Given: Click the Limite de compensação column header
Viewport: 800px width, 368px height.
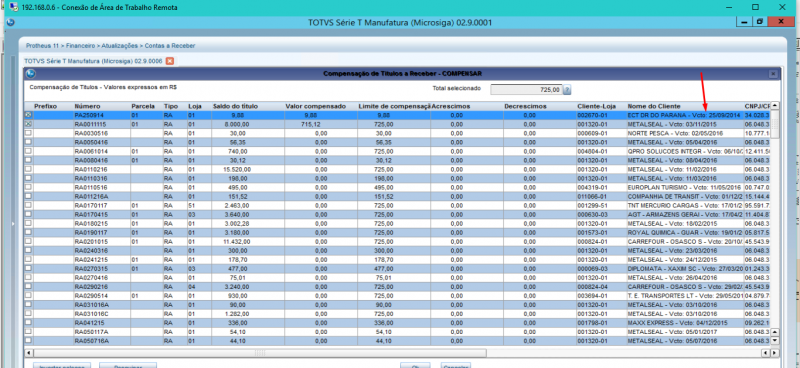Looking at the screenshot, I should 394,106.
